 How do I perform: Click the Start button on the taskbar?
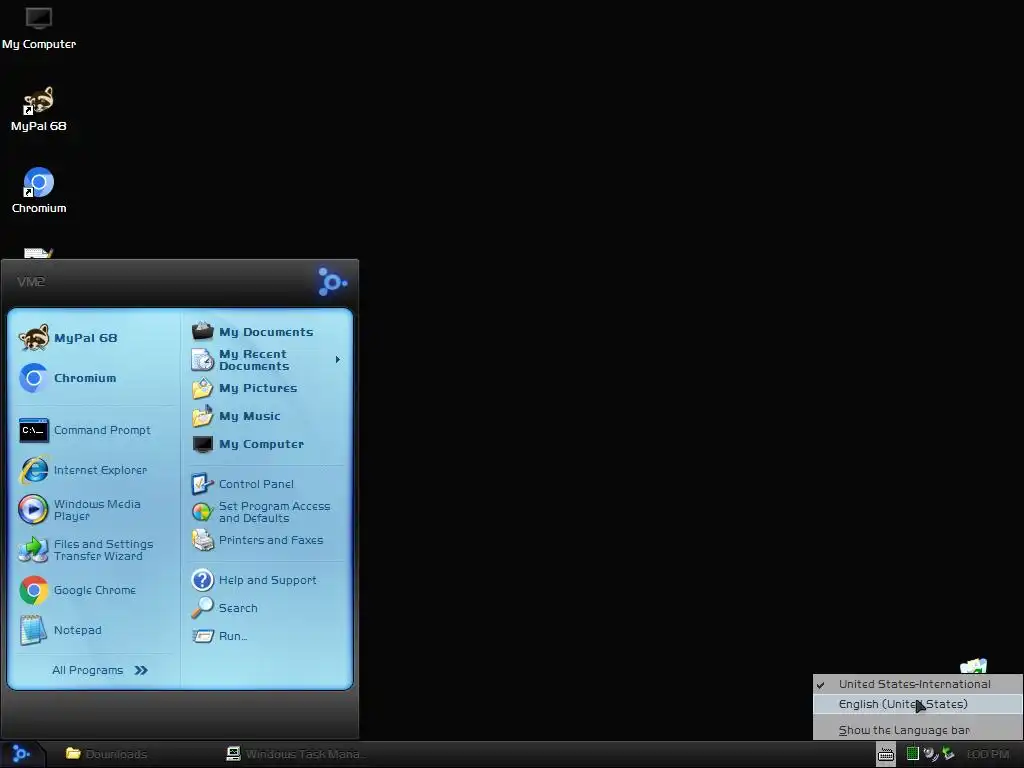coord(22,754)
